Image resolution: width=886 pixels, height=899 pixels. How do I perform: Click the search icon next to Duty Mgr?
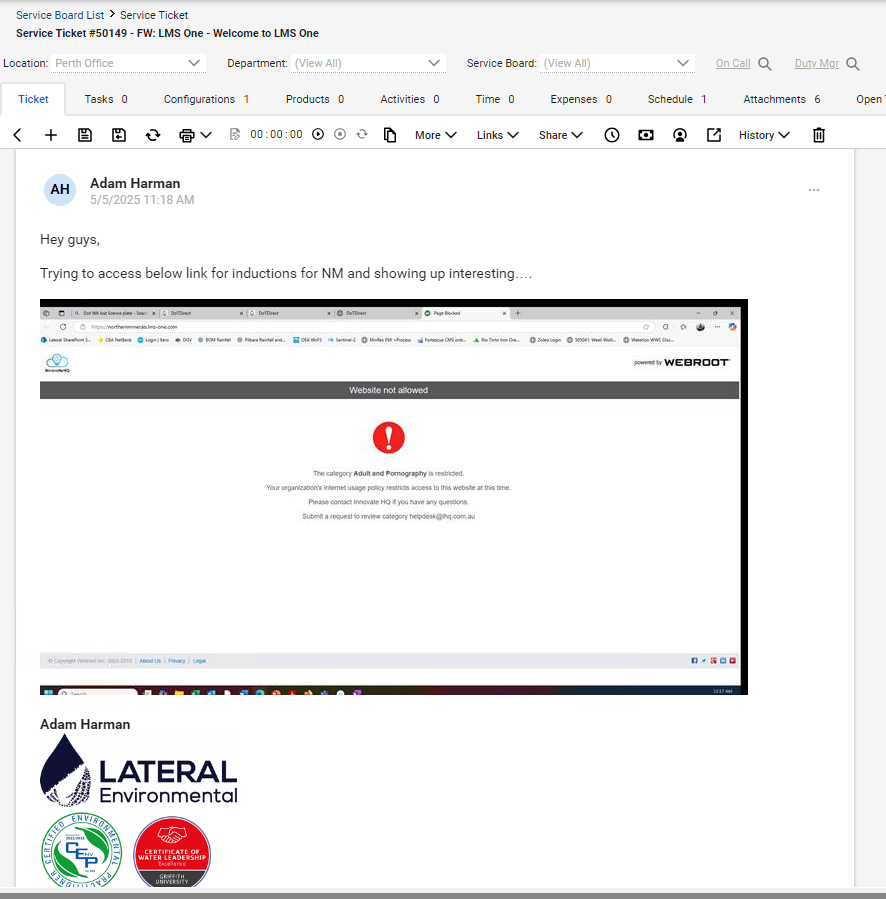[853, 64]
